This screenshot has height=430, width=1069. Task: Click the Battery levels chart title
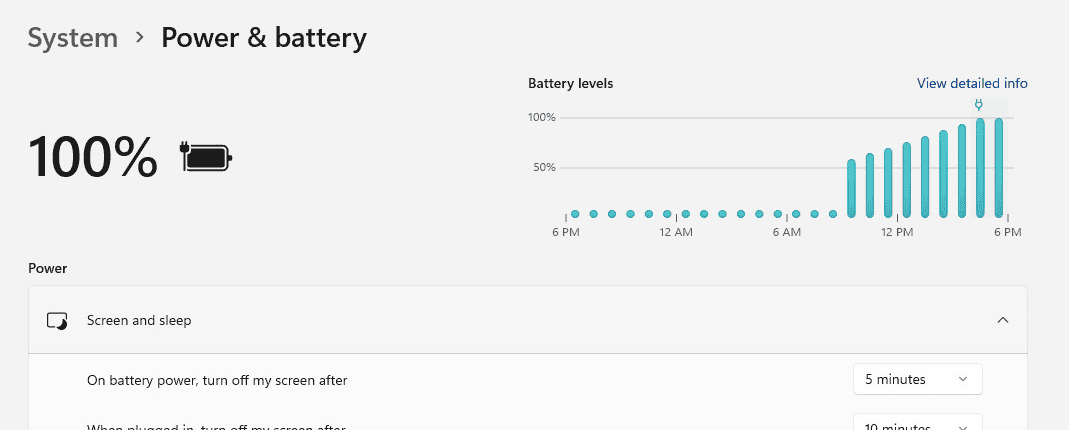coord(570,83)
